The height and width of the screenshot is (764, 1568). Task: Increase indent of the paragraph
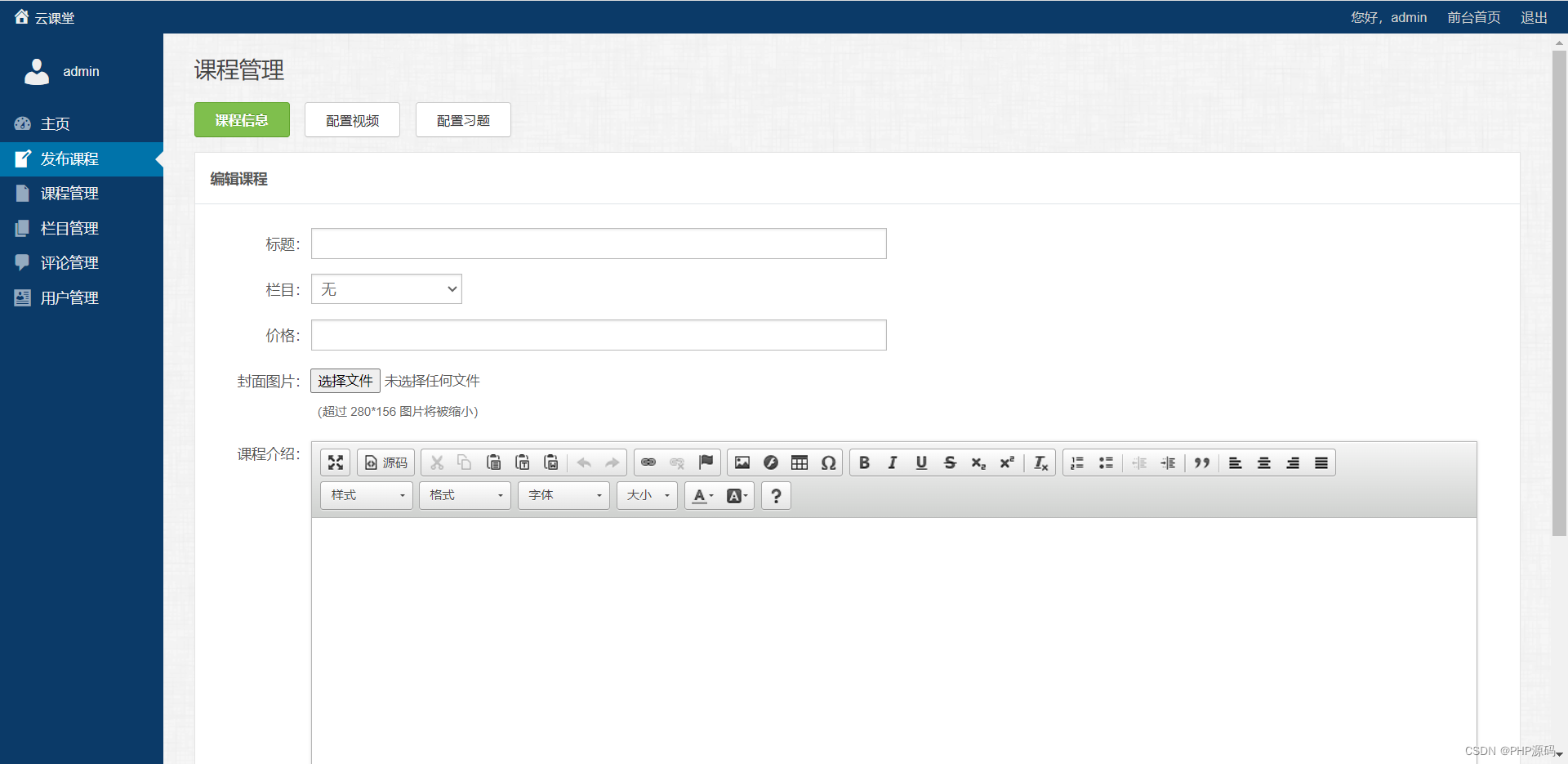tap(1168, 462)
